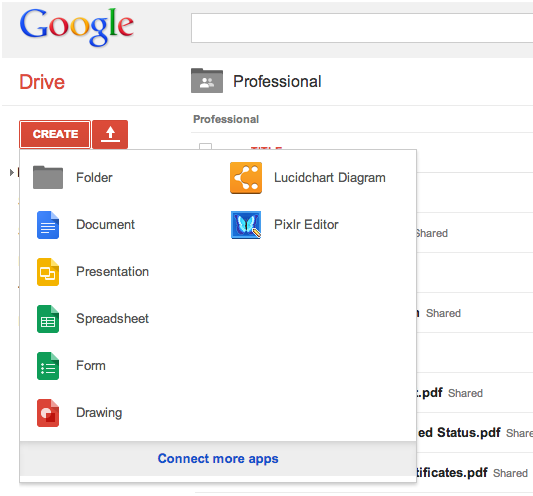
Task: Open the file ending in 'tificates.pdf'
Action: 452,473
